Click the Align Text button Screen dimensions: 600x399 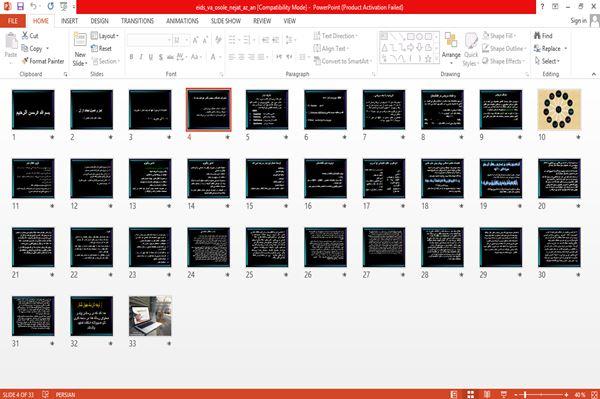click(x=331, y=48)
